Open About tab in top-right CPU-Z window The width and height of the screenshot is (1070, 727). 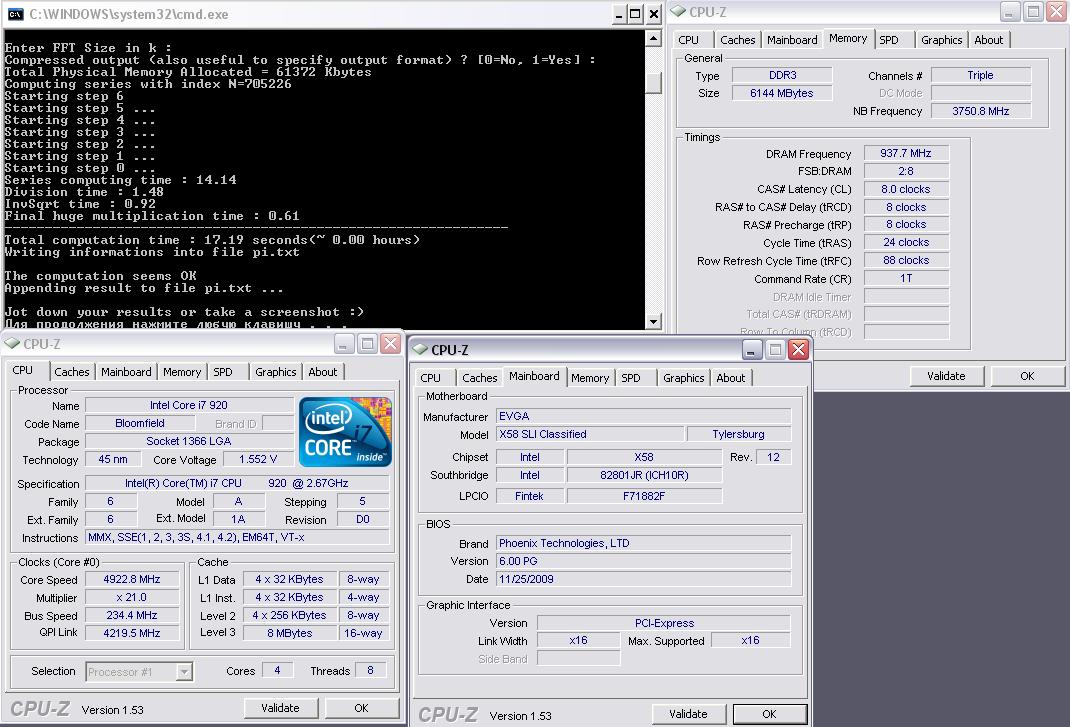988,40
